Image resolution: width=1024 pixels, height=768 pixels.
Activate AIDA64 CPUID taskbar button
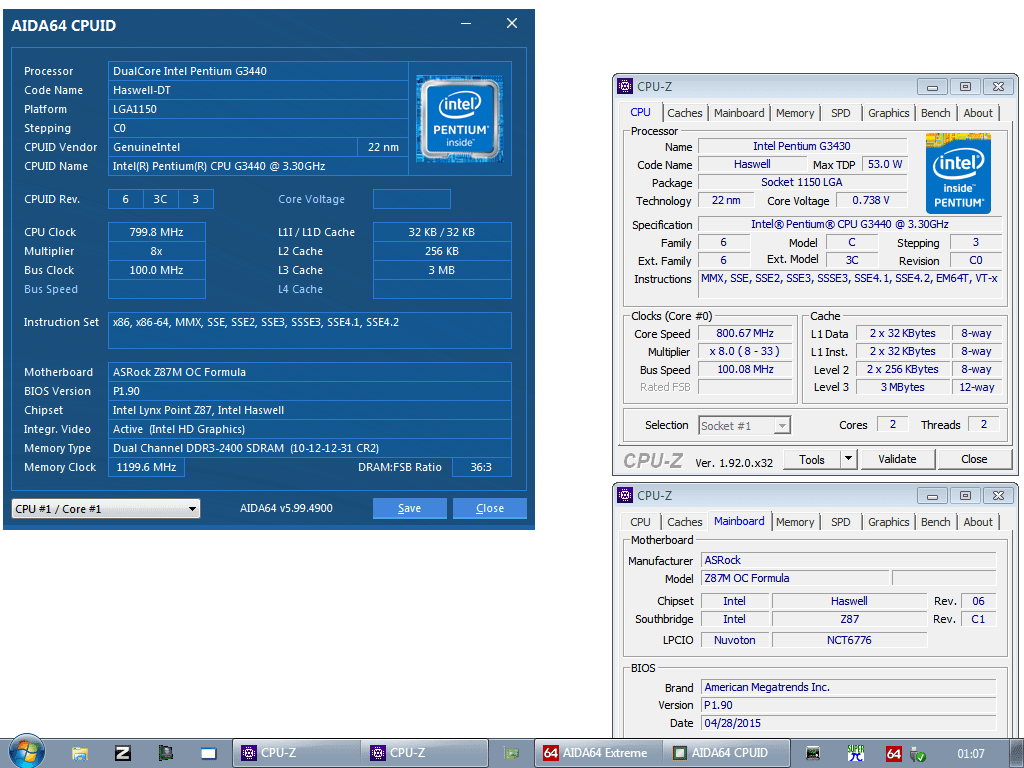(727, 753)
